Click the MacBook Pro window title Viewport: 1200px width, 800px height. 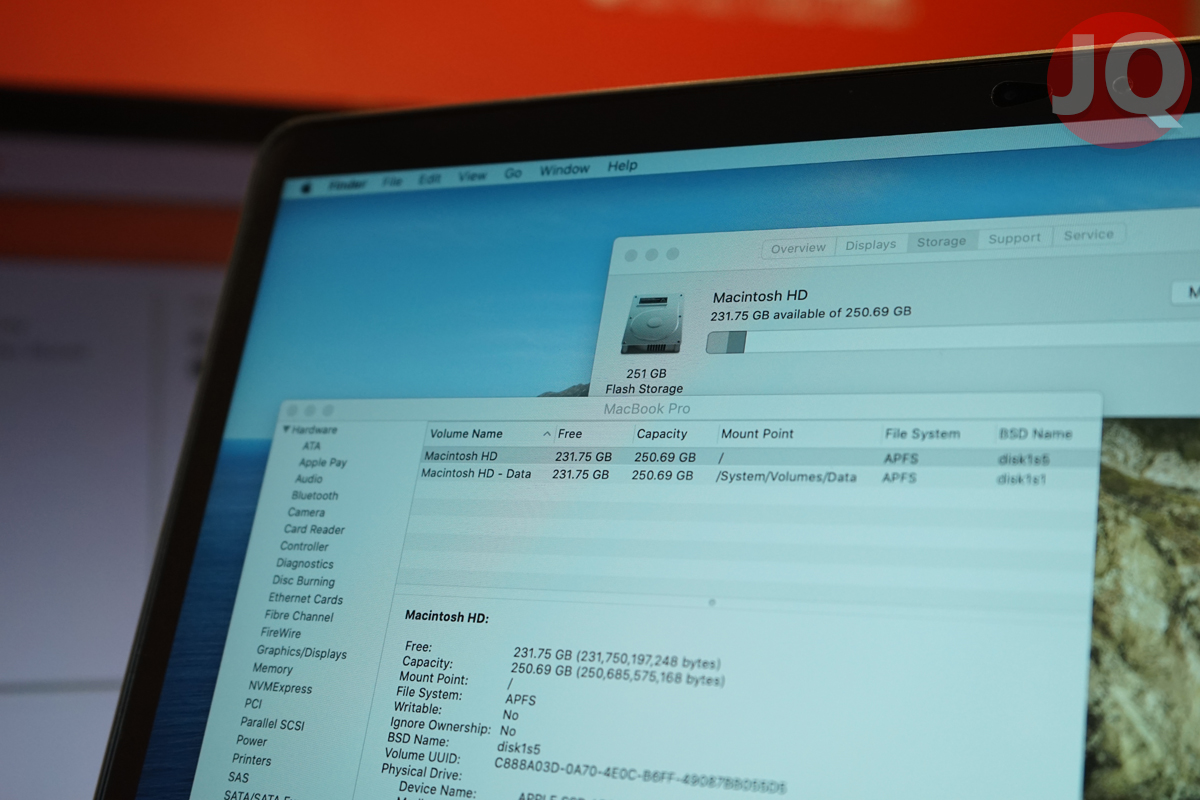[646, 409]
